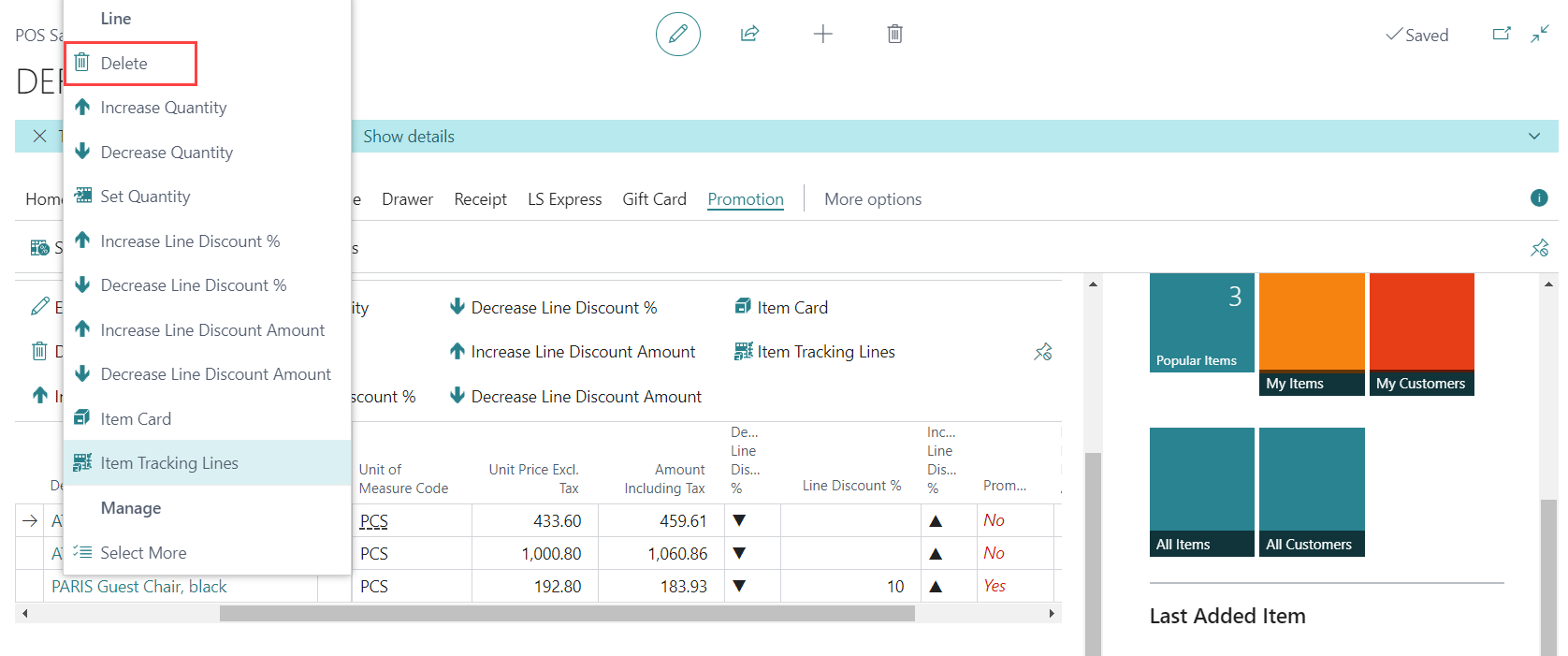1568x656 pixels.
Task: Choose highlighted Item Tracking Lines menu entry
Action: click(207, 463)
